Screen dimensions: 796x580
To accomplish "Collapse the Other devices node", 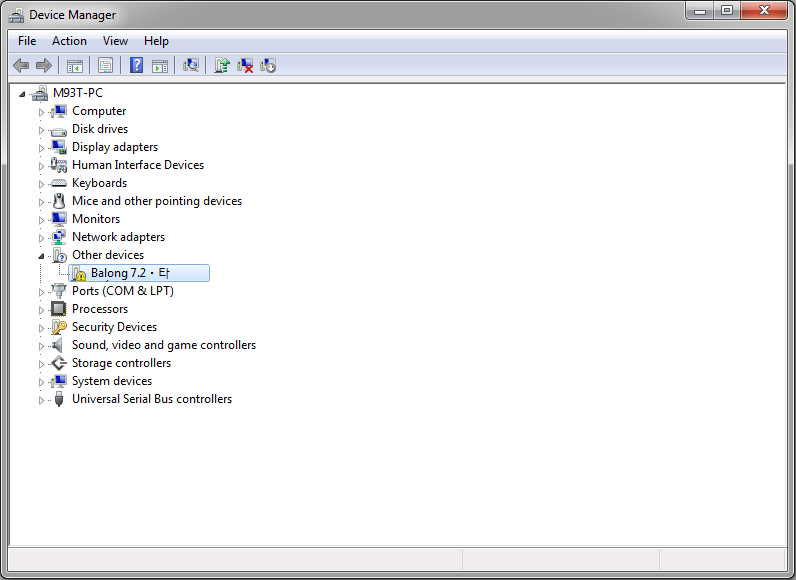I will 42,255.
